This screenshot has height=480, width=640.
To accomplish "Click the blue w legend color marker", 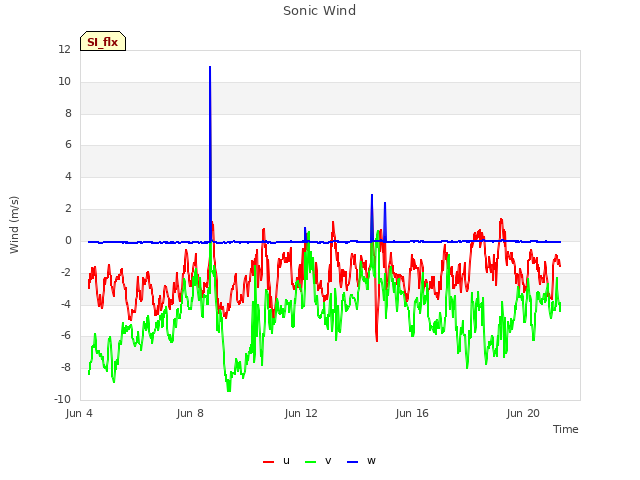I will pos(352,462).
